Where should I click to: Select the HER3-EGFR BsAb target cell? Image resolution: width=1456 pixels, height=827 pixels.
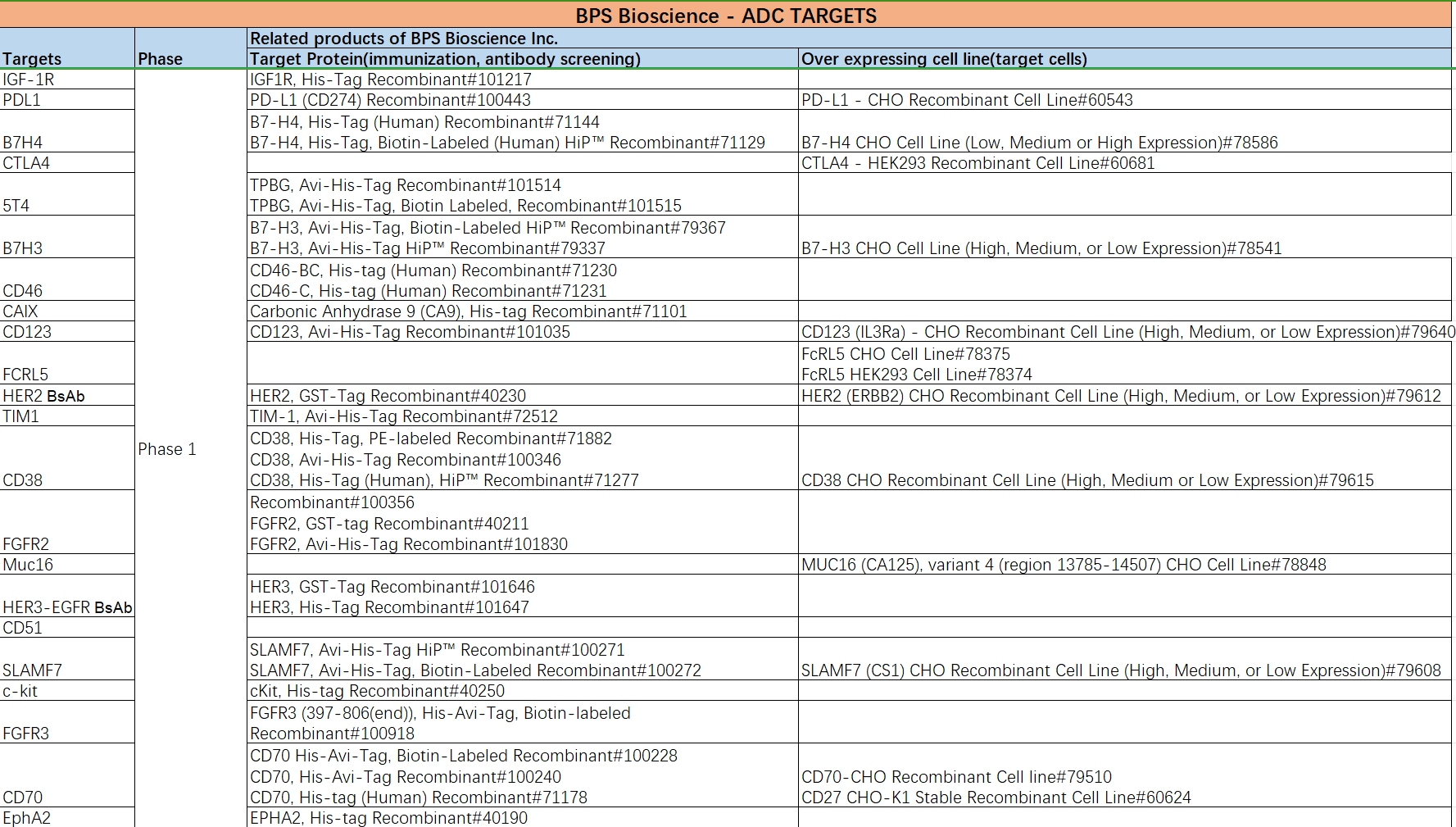pos(67,607)
